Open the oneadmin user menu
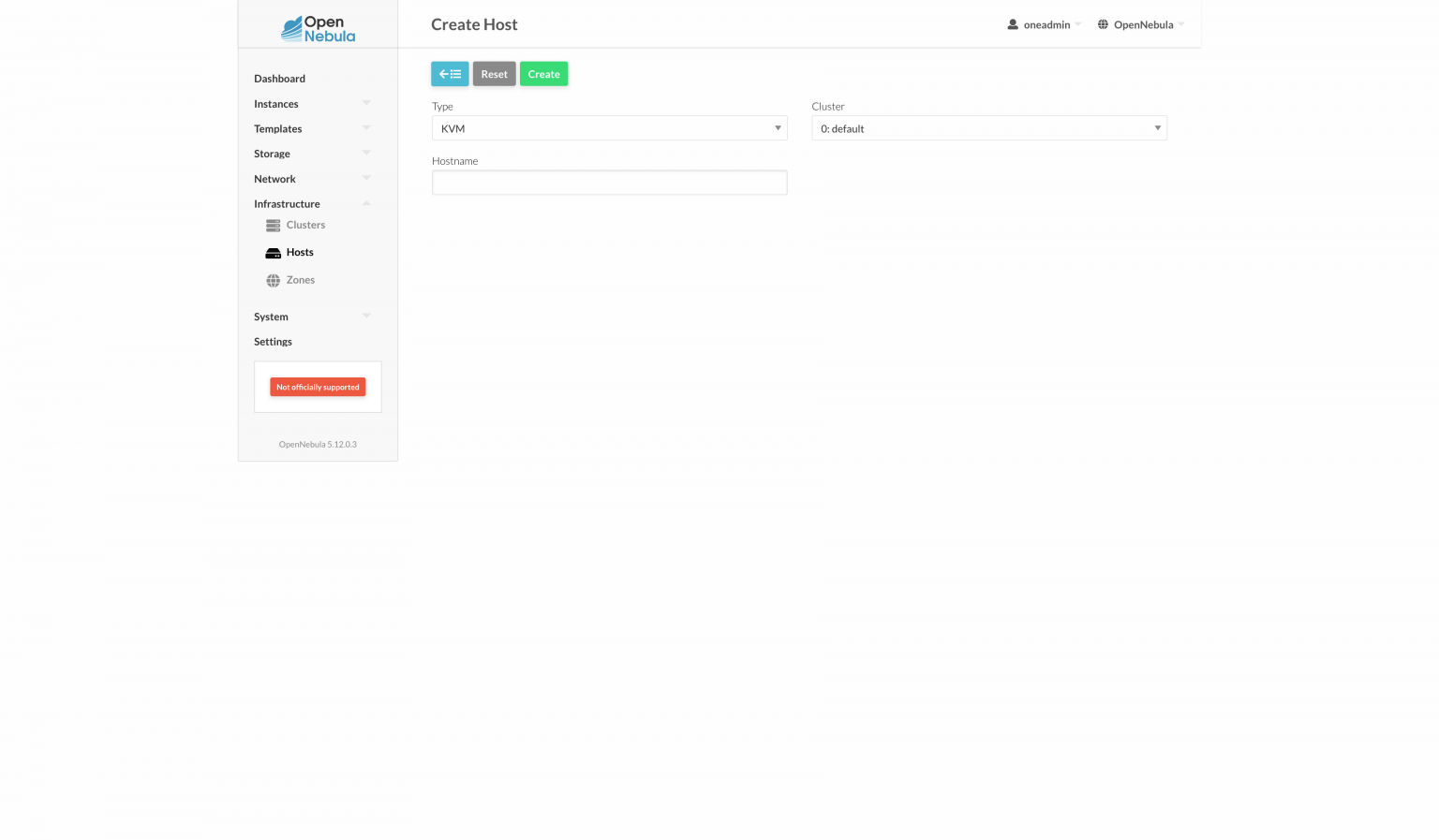Screen dimensions: 1439x840 coord(1043,24)
